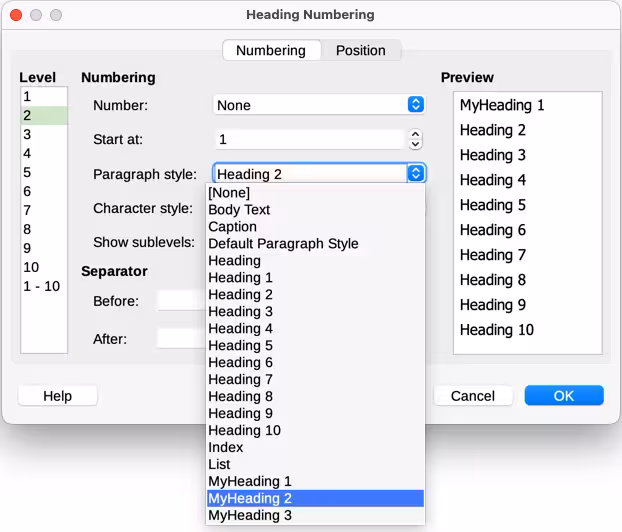Choose Heading 9 in dropdown list
This screenshot has width=622, height=532.
point(315,413)
